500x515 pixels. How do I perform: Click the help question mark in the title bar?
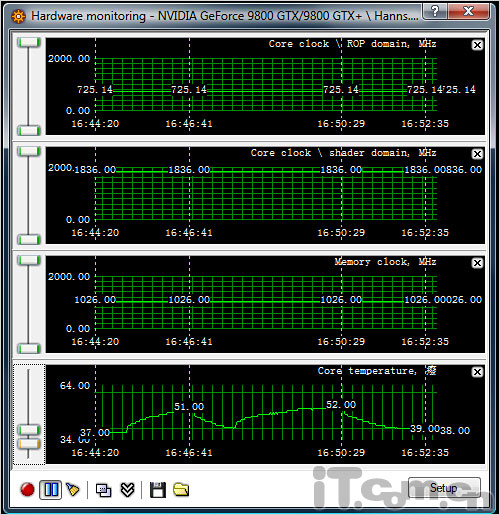[435, 11]
